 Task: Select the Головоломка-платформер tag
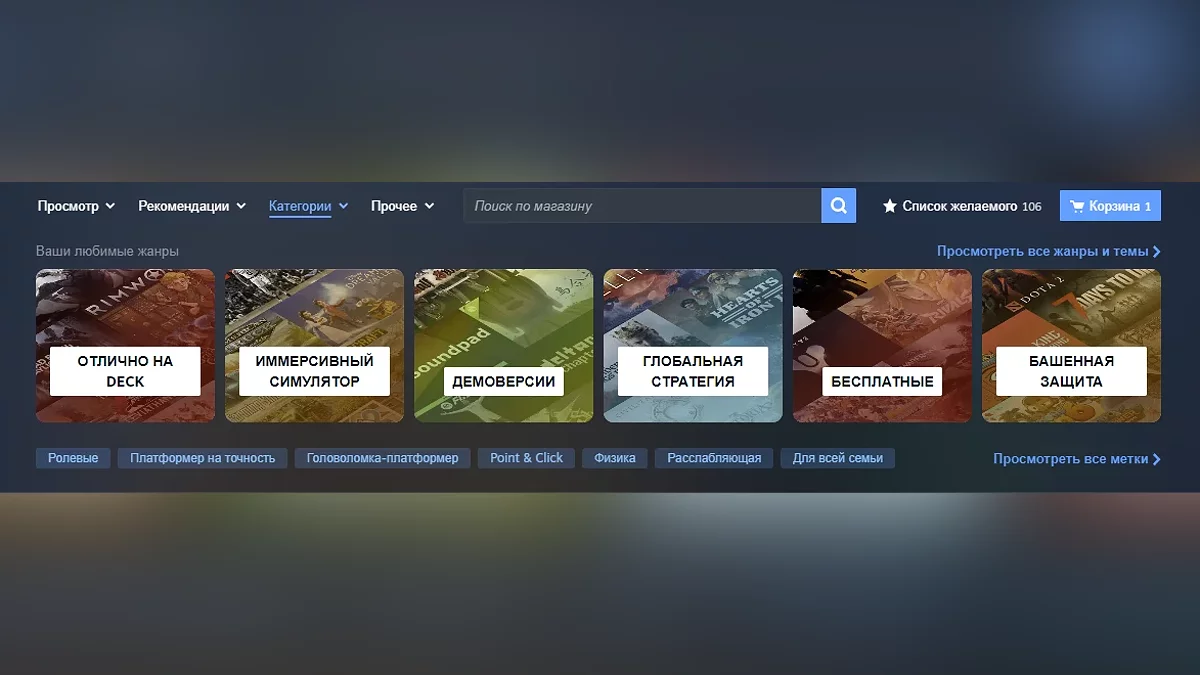point(383,458)
